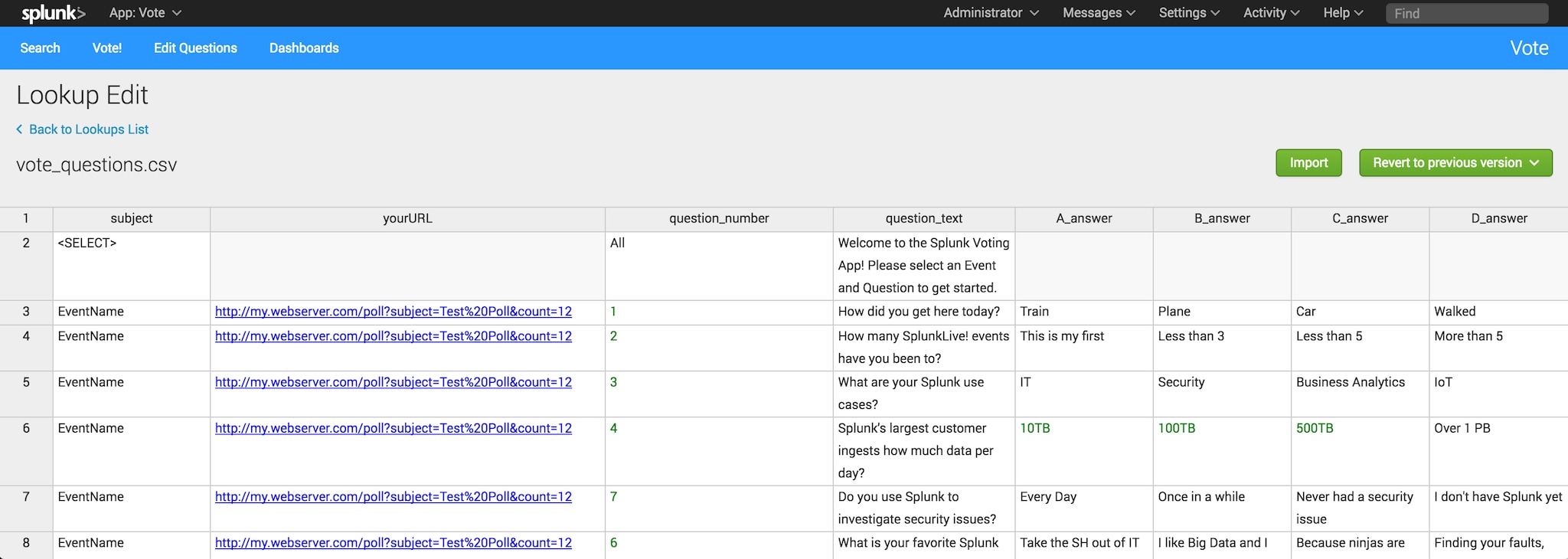Select the A_answer column header
The height and width of the screenshot is (559, 1568).
pyautogui.click(x=1084, y=219)
